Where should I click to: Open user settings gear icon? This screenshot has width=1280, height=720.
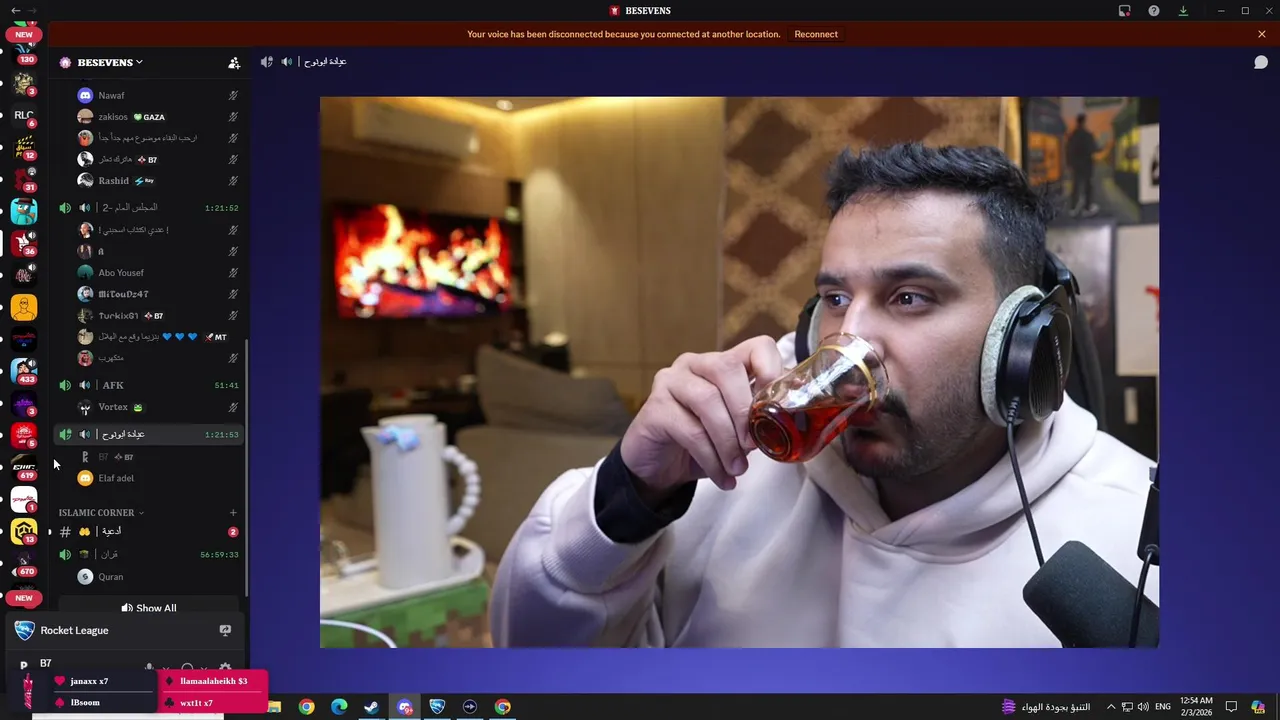click(225, 668)
